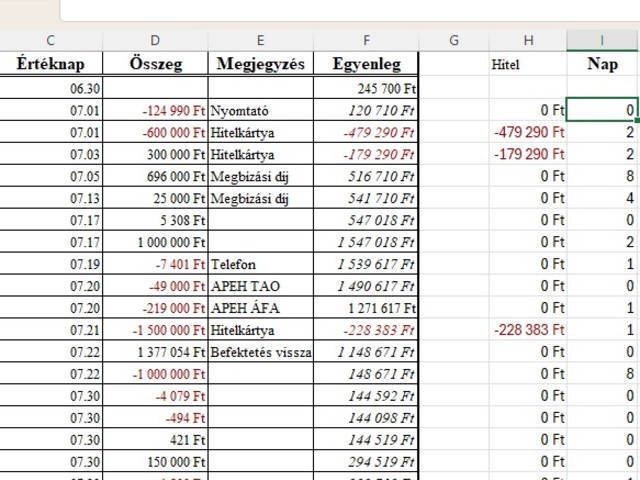Select the Megjegyzés header cell
This screenshot has width=640, height=480.
260,65
